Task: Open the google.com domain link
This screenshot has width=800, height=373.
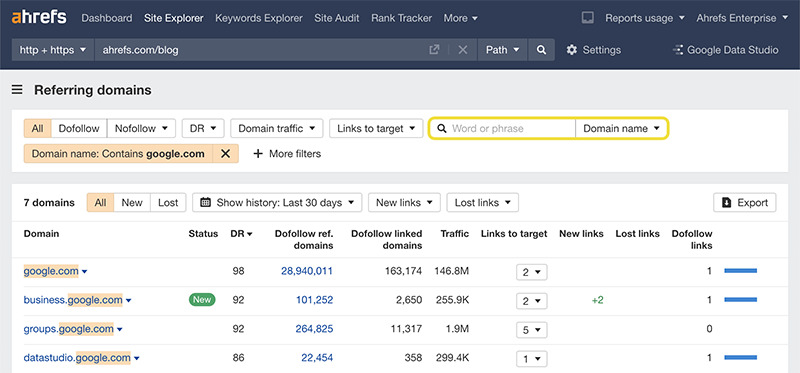Action: click(x=51, y=271)
